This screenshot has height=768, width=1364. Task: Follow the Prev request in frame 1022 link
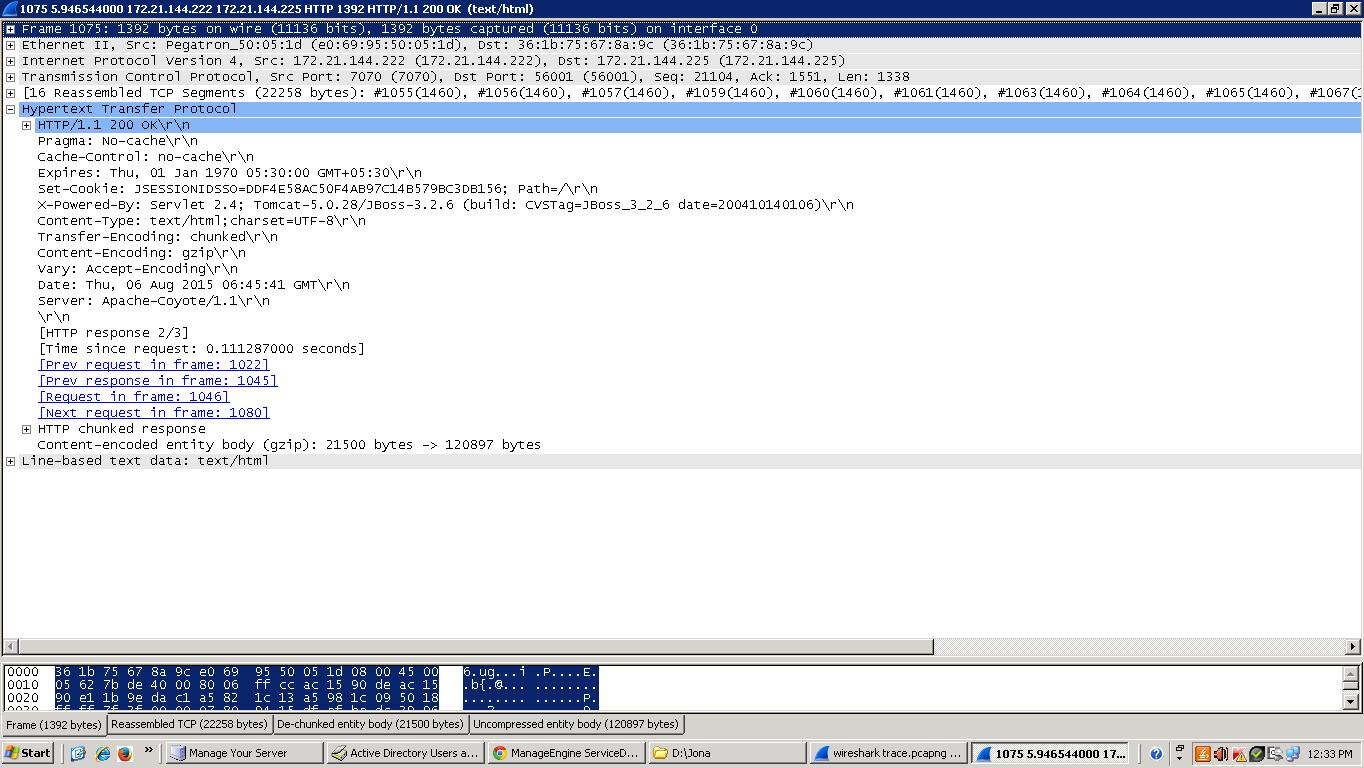click(153, 365)
